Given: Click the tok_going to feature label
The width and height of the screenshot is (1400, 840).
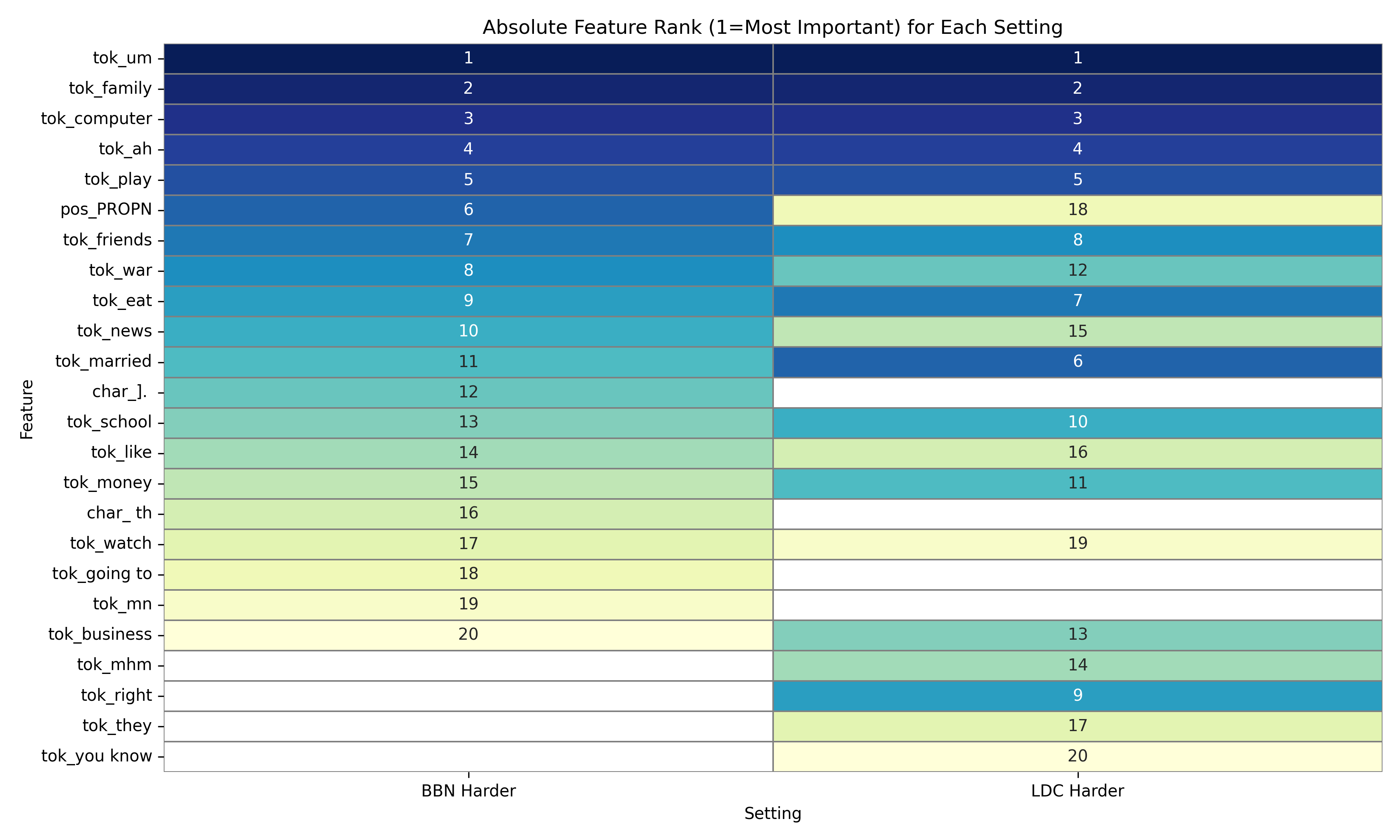Looking at the screenshot, I should pyautogui.click(x=102, y=573).
